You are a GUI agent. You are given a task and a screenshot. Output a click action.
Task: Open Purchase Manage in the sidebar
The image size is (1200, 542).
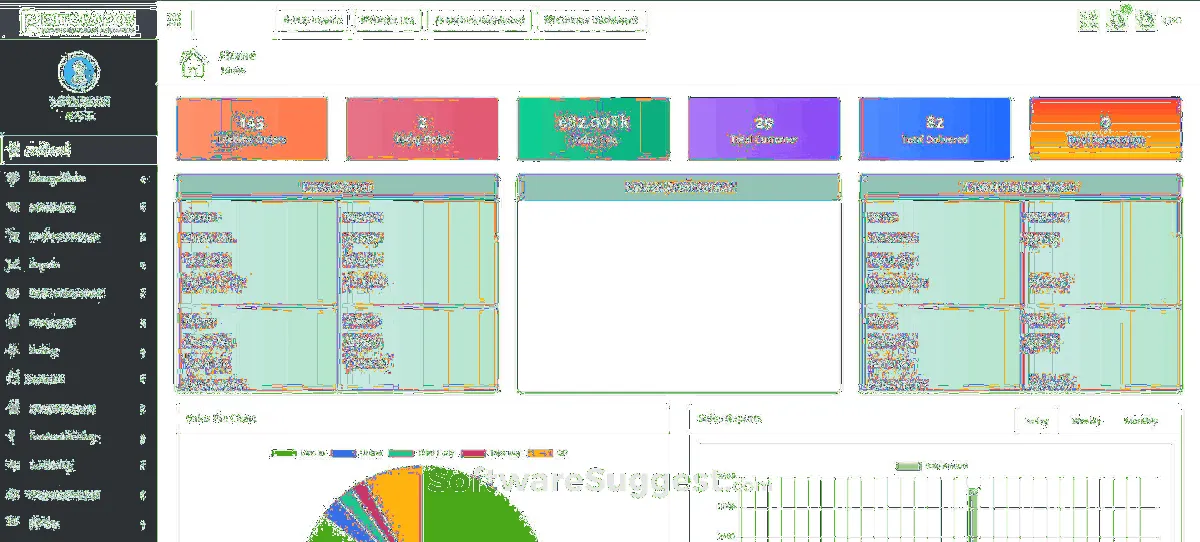tap(79, 237)
